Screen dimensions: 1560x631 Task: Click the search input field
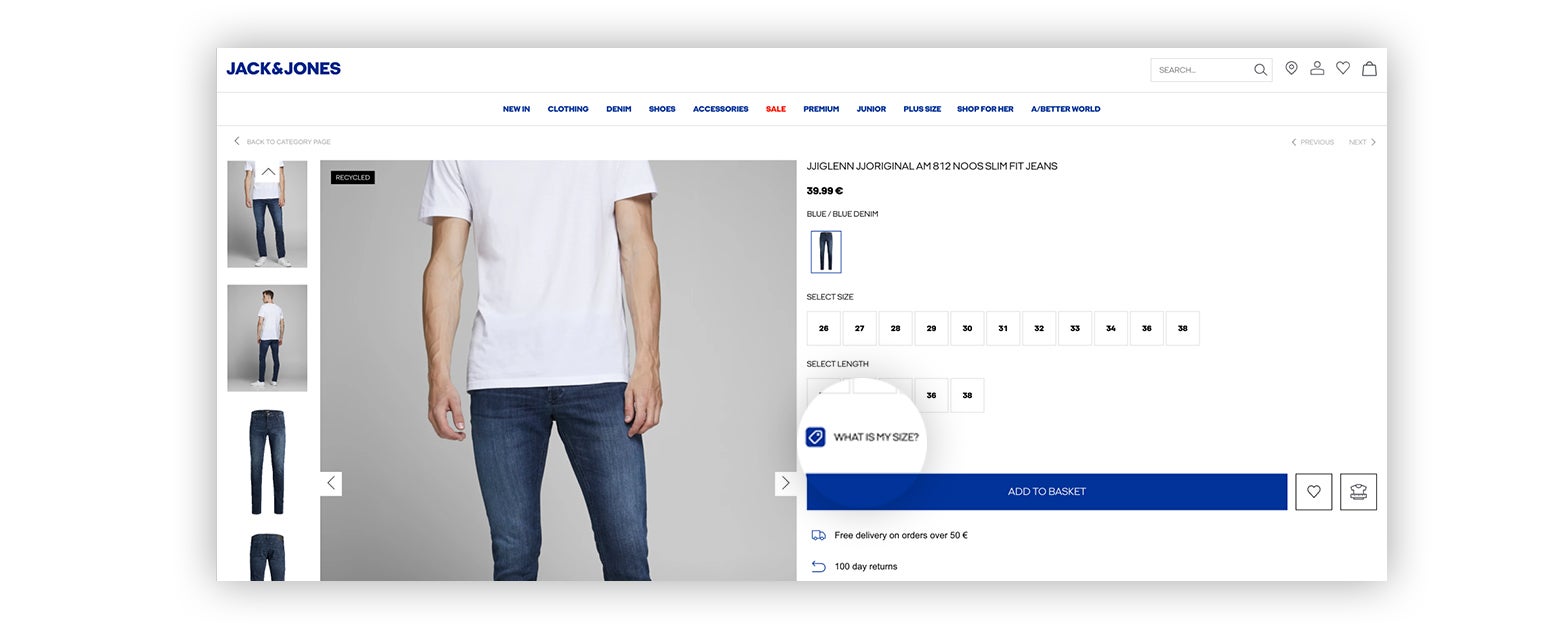coord(1202,70)
